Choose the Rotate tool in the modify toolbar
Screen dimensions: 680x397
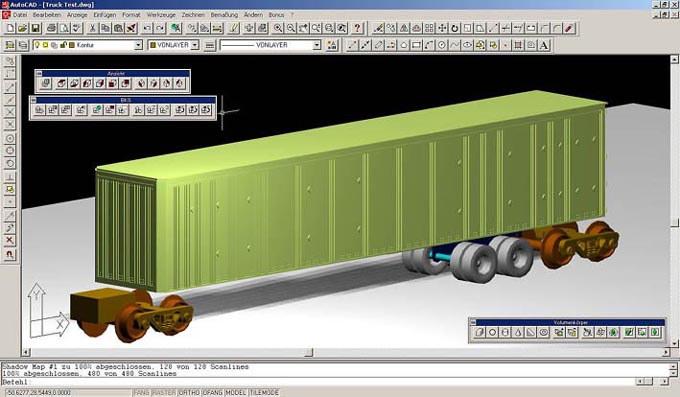(454, 29)
